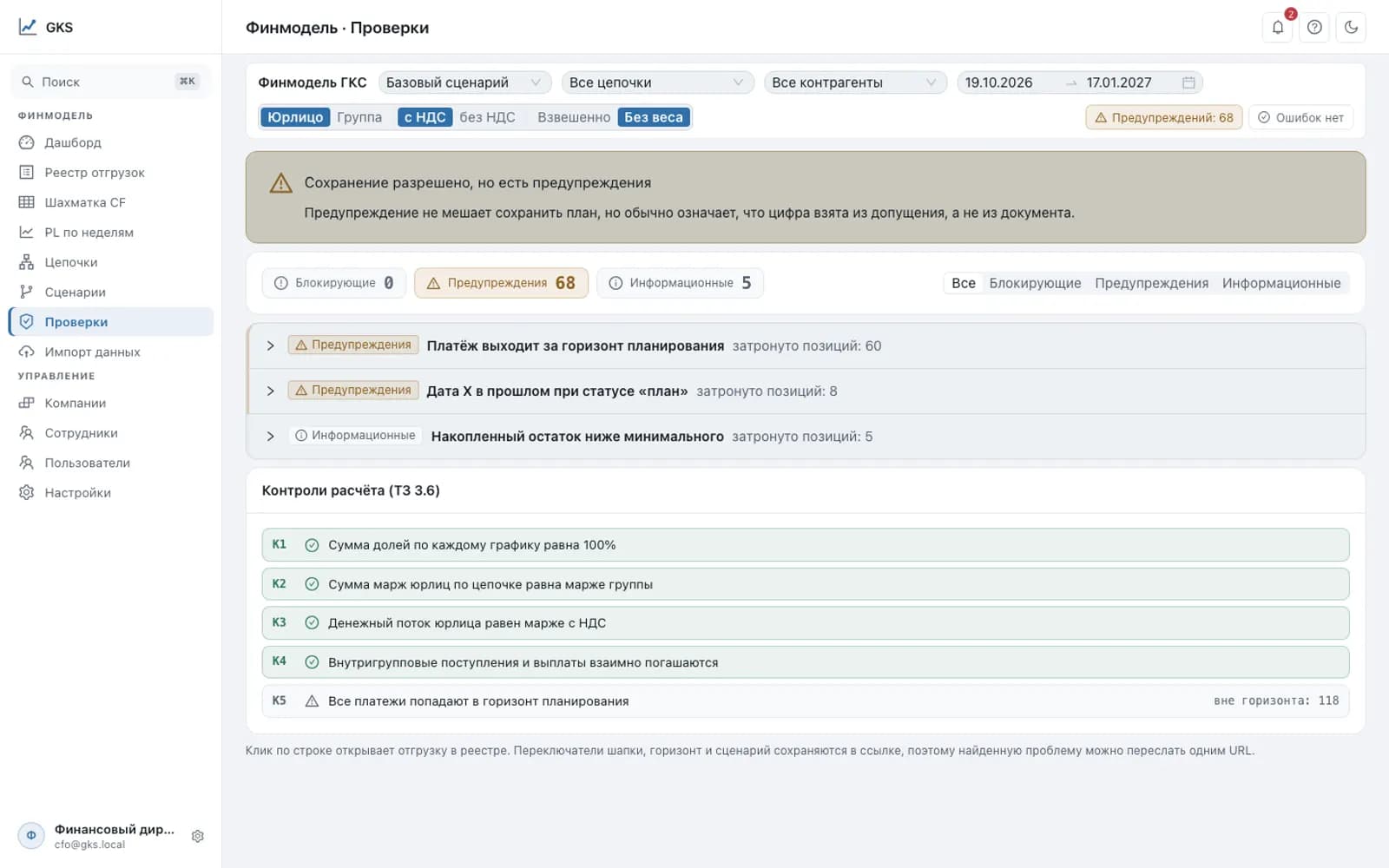Open the help question mark icon
1389x868 pixels.
tap(1314, 27)
